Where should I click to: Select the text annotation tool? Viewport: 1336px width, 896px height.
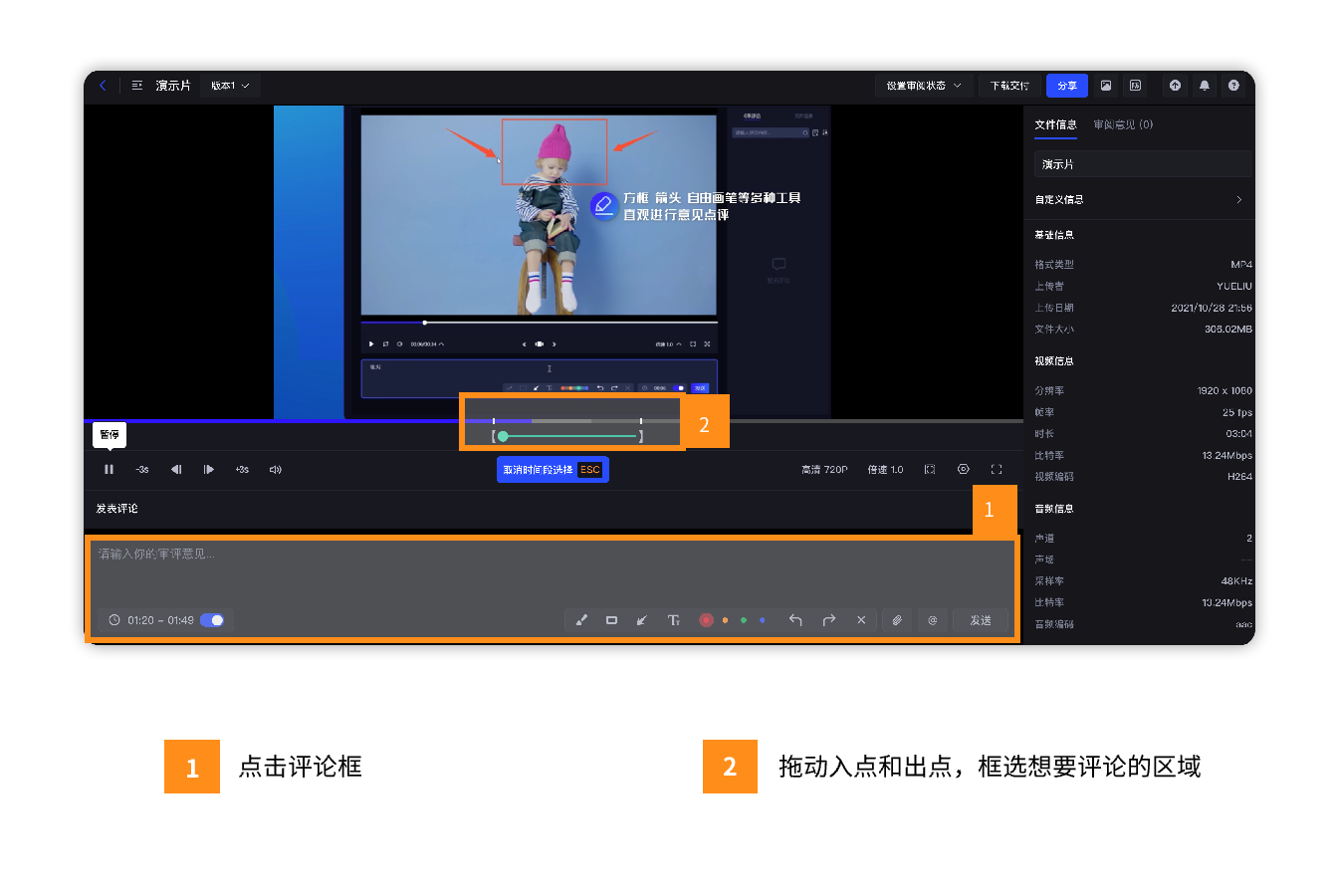[674, 620]
